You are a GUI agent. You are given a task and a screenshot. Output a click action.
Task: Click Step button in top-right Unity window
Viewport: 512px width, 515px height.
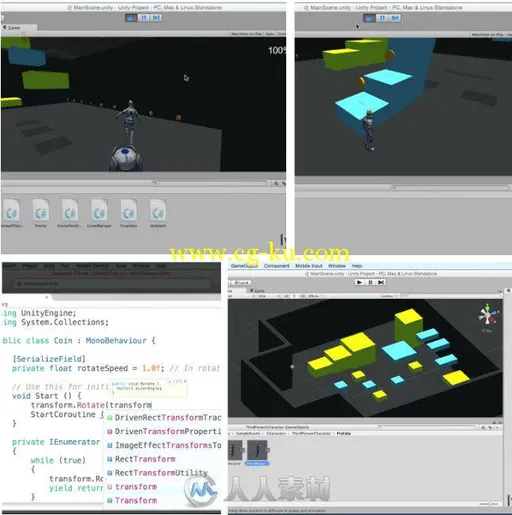[x=395, y=18]
